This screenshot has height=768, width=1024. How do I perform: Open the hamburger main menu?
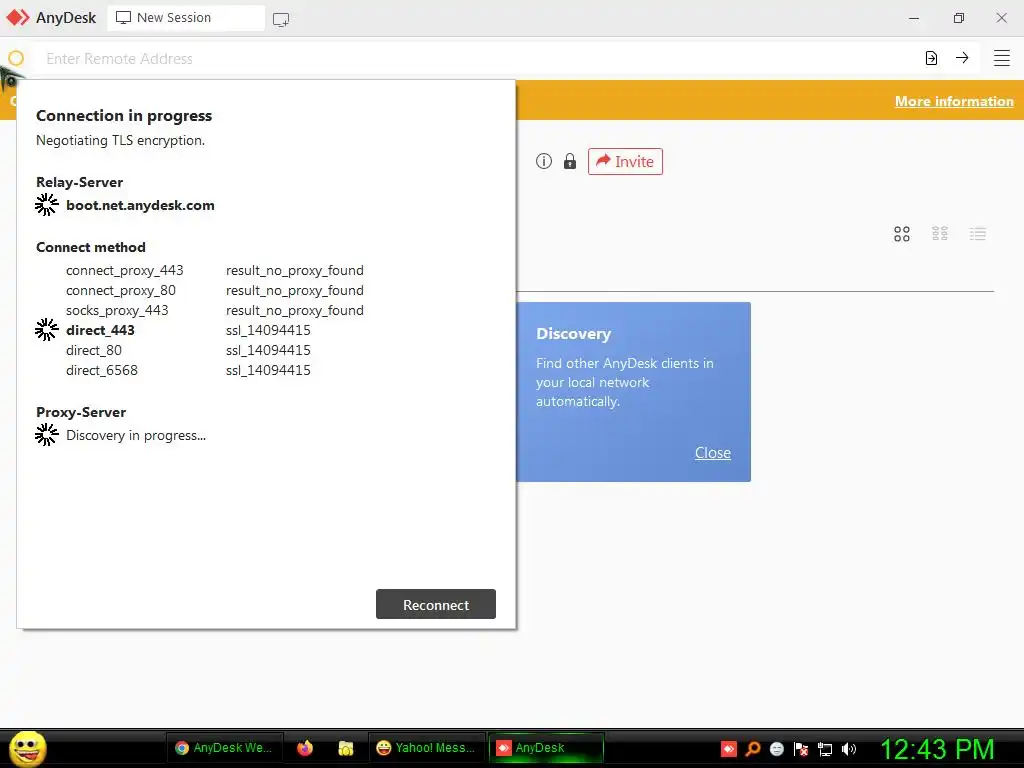(1002, 58)
